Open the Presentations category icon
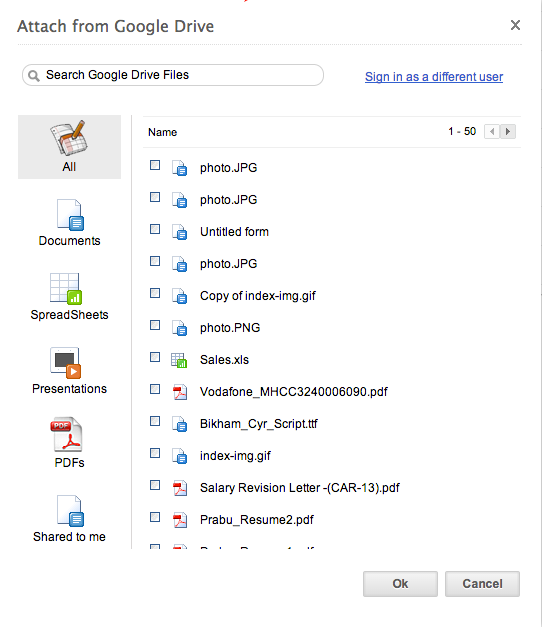The height and width of the screenshot is (627, 542). (66, 363)
